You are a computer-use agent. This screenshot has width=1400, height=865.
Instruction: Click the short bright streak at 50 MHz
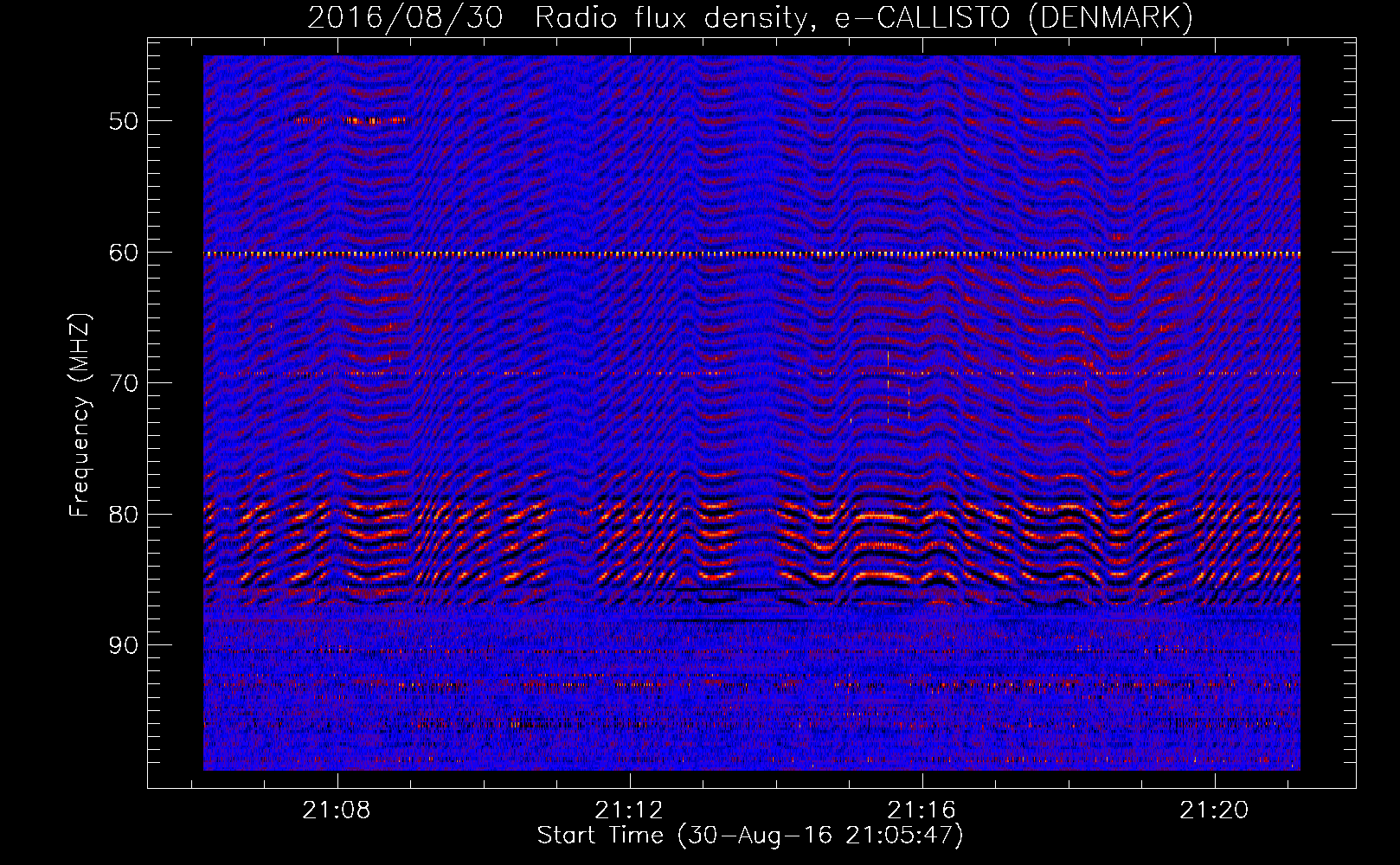[x=349, y=121]
